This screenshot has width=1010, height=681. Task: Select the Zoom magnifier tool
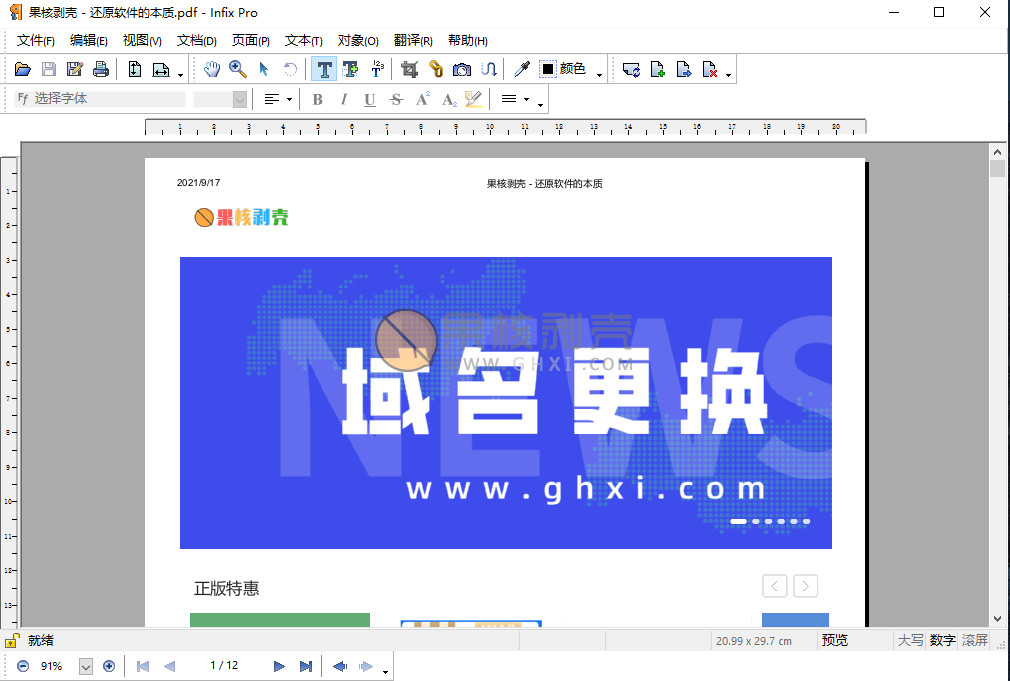pyautogui.click(x=237, y=69)
